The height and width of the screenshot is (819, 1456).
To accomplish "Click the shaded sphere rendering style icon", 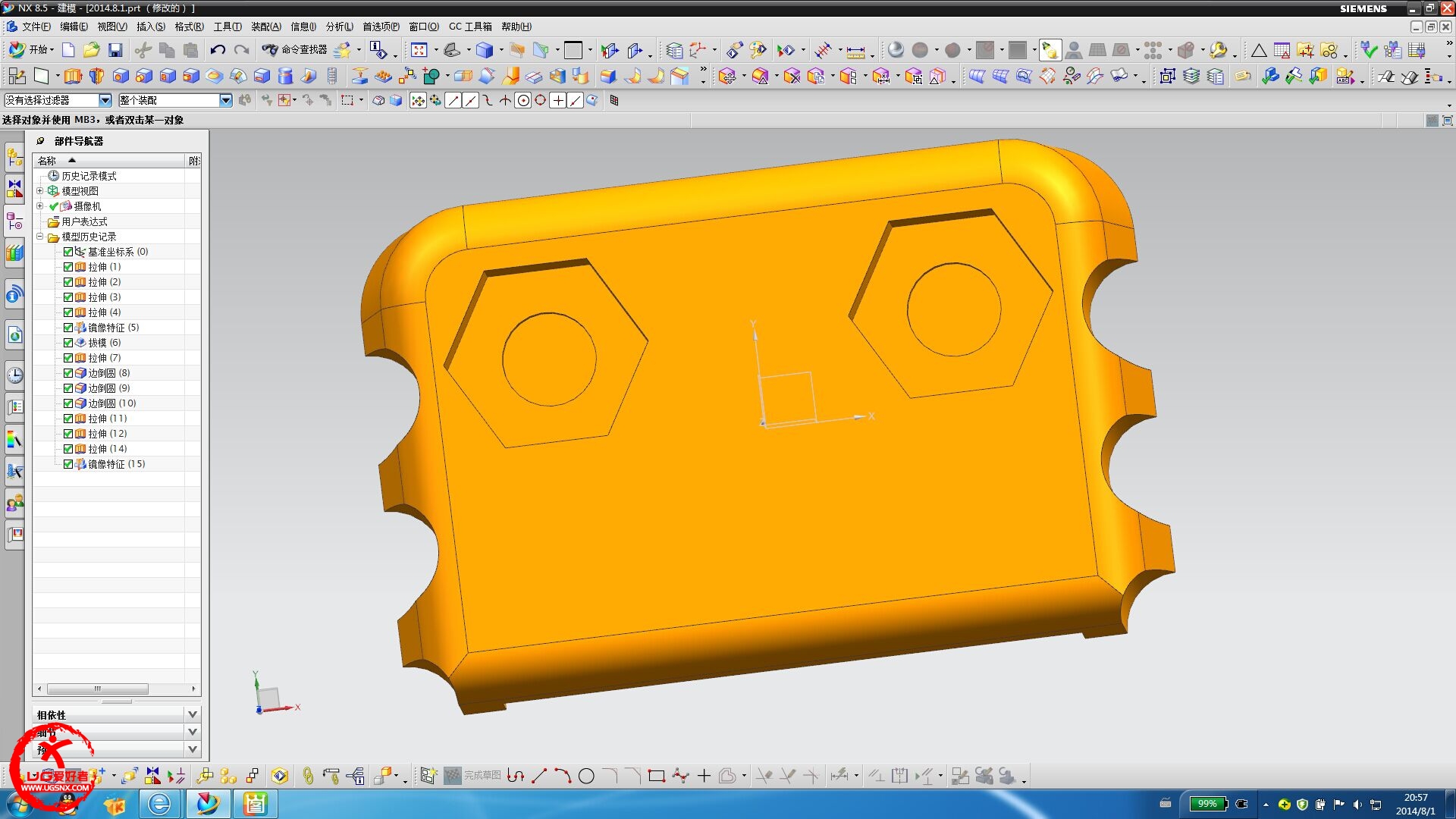I will point(896,50).
